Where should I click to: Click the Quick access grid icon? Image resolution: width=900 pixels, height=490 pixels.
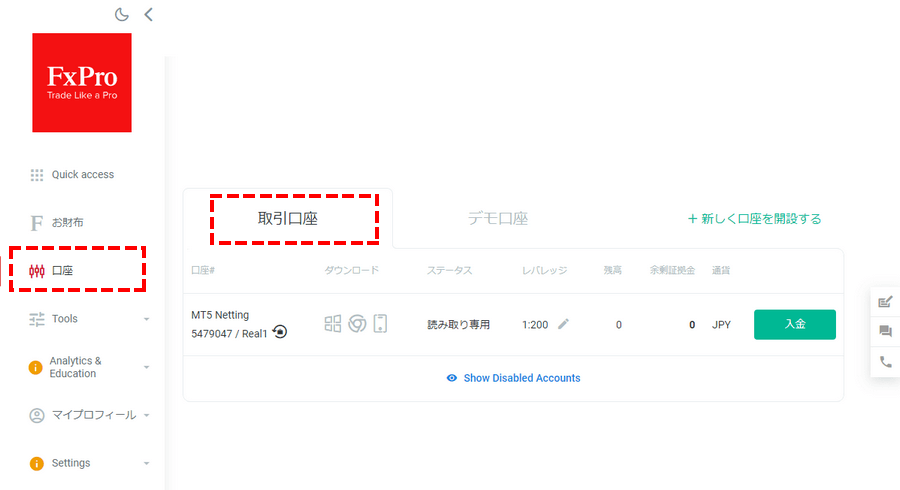[37, 175]
